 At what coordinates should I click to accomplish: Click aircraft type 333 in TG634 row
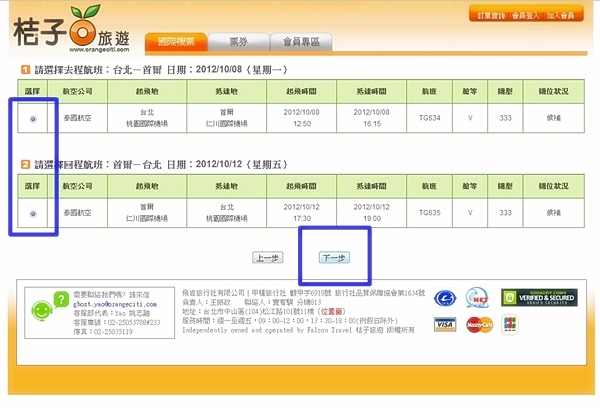(505, 118)
